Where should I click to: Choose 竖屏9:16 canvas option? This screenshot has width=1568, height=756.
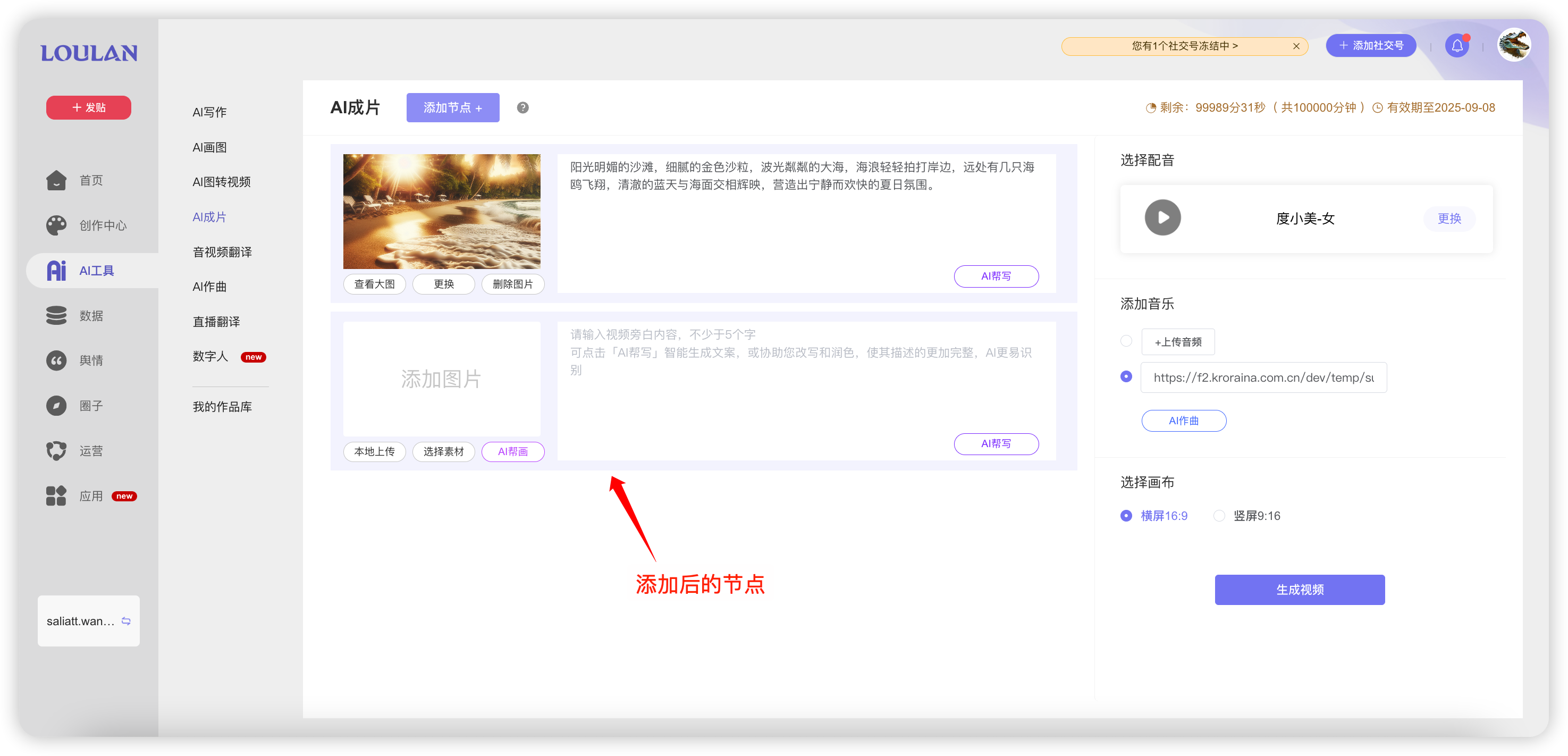coord(1246,516)
